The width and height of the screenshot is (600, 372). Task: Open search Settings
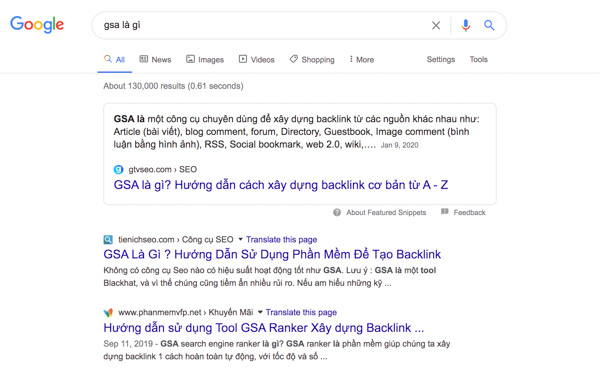tap(441, 59)
